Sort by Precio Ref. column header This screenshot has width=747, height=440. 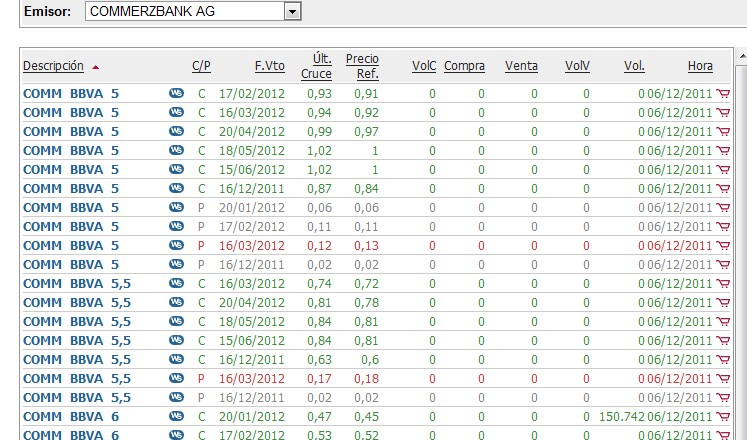coord(362,66)
